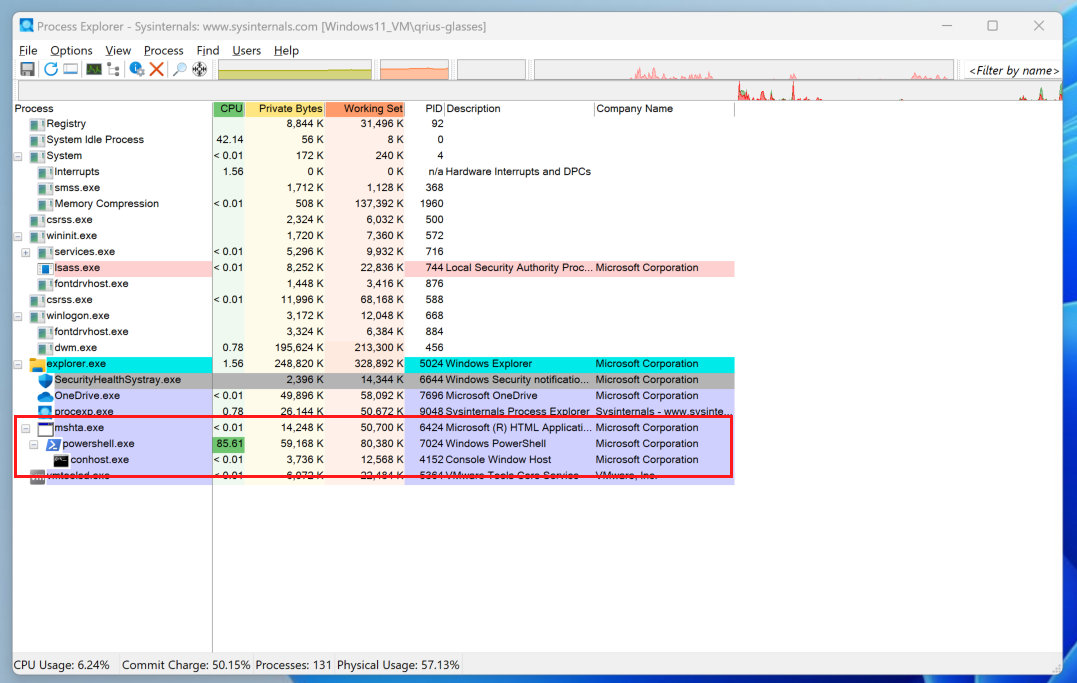Click 'CPU Usage: 6.24%' in status bar
This screenshot has width=1077, height=683.
pos(62,666)
